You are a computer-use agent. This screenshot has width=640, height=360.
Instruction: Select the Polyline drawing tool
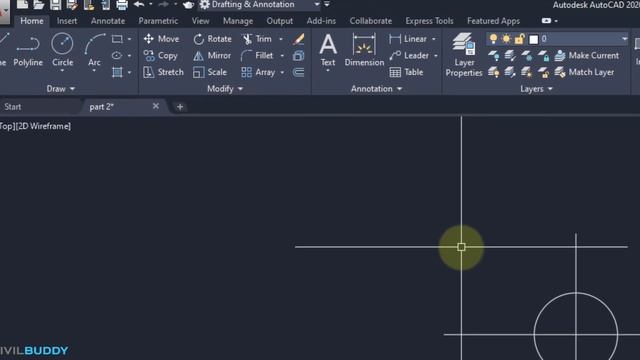28,51
